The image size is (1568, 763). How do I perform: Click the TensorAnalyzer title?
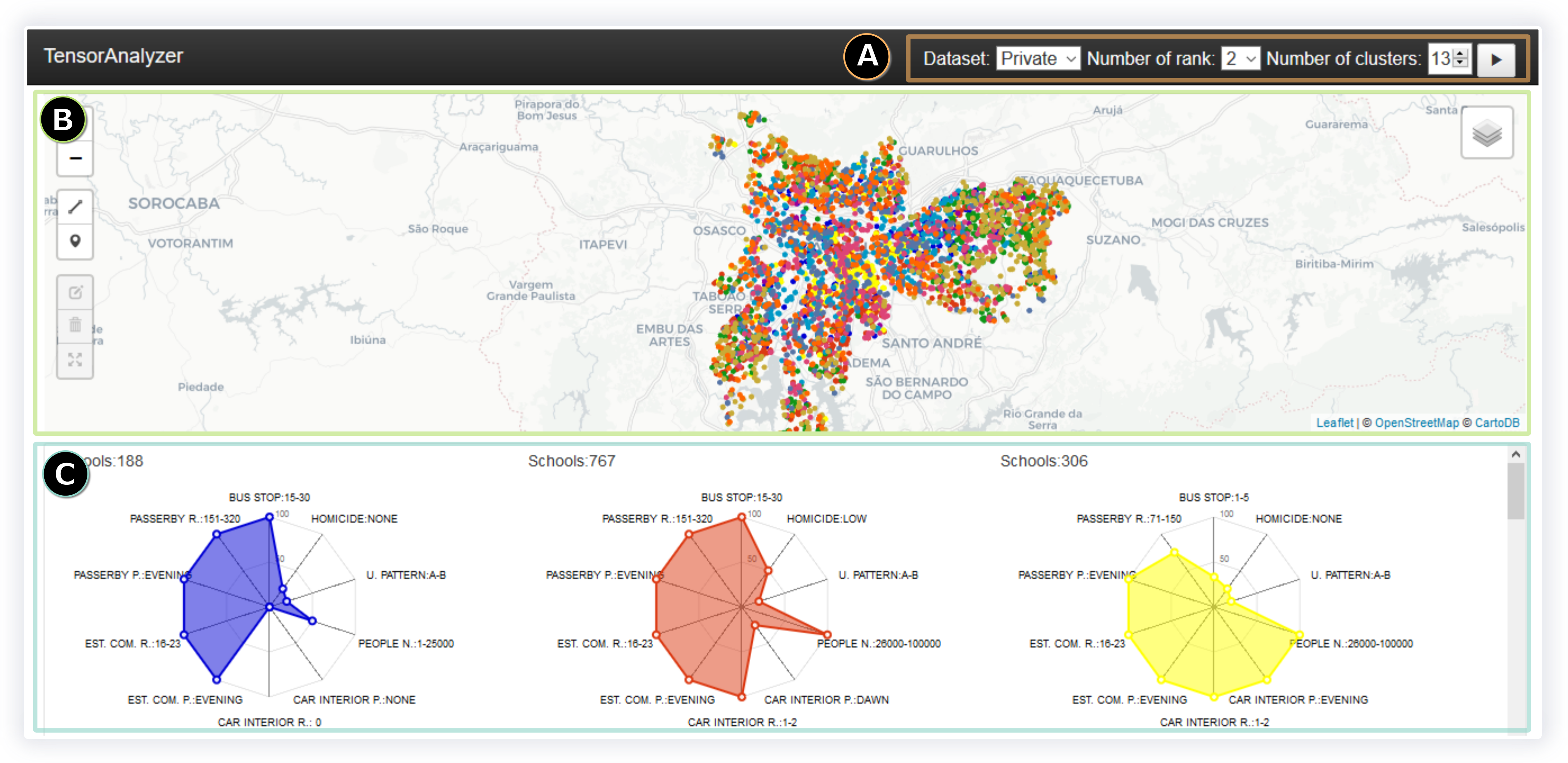pyautogui.click(x=113, y=56)
